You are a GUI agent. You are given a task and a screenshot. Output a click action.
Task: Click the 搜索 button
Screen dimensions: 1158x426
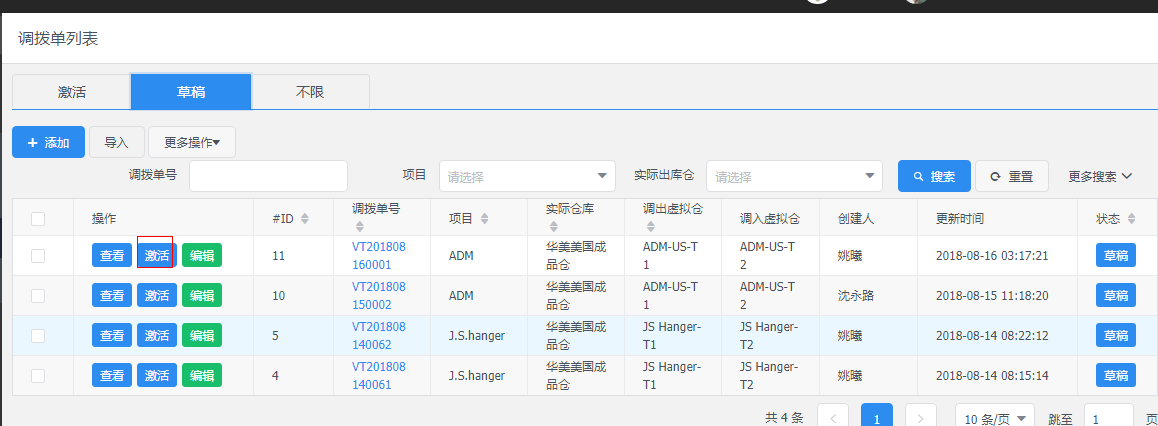pos(934,176)
